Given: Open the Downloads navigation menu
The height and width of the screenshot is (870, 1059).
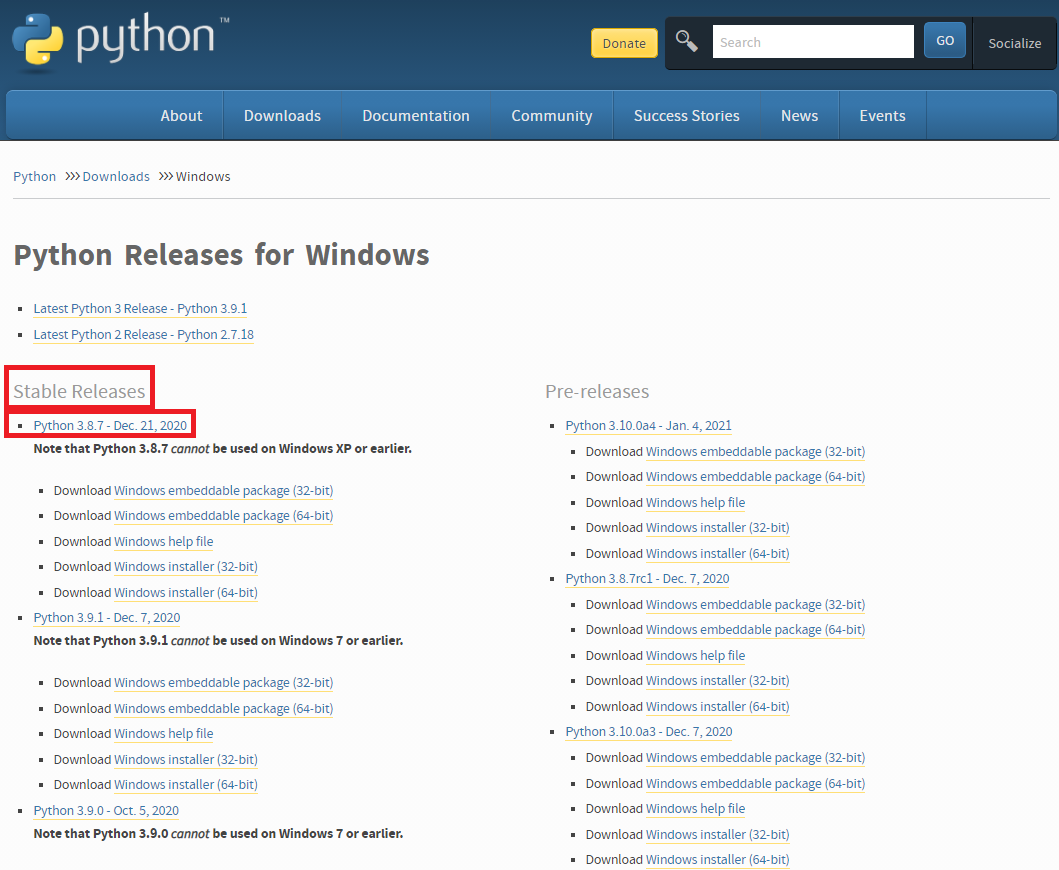Looking at the screenshot, I should pyautogui.click(x=282, y=116).
